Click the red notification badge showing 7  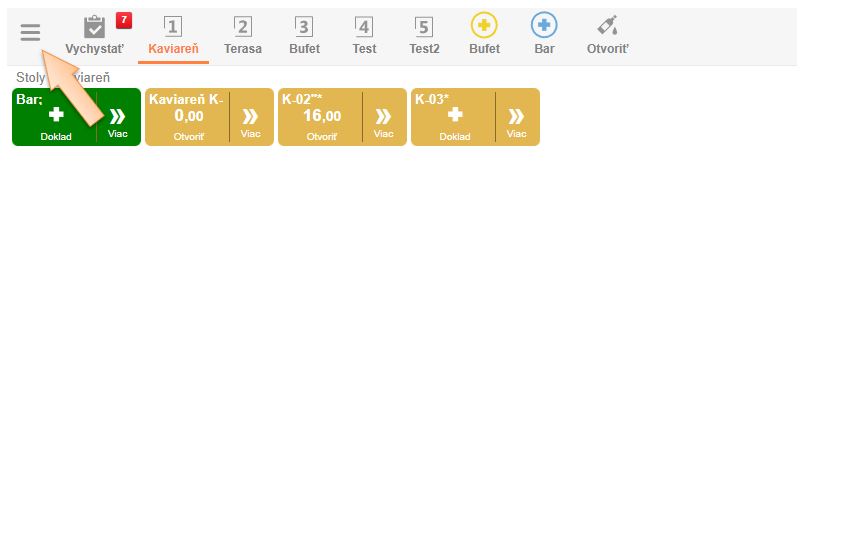click(124, 20)
